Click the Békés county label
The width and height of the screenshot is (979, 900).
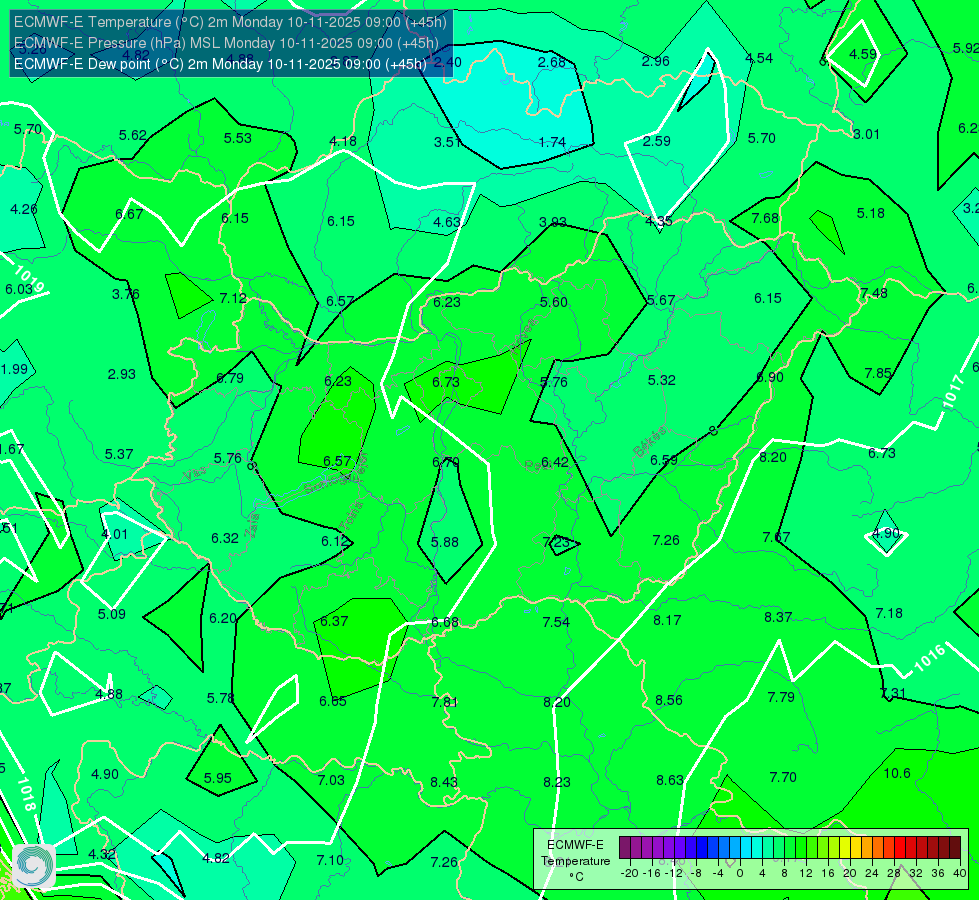(x=650, y=441)
